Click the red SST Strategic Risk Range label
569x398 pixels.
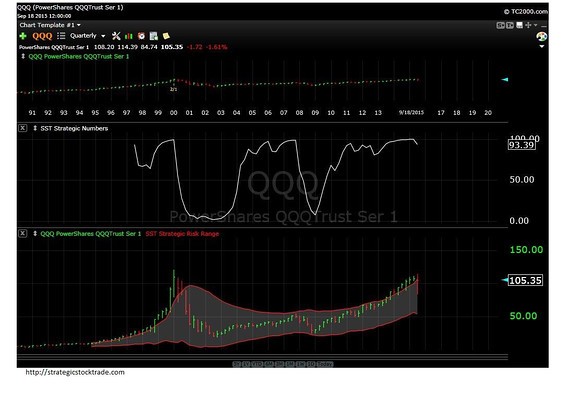182,234
